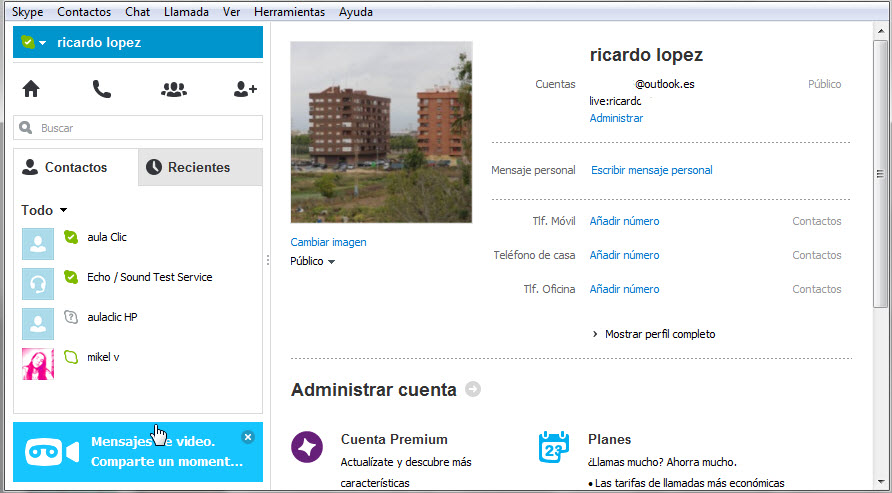Open status dropdown next to ricardo lopez
Viewport: 892px width, 493px height.
coord(43,43)
